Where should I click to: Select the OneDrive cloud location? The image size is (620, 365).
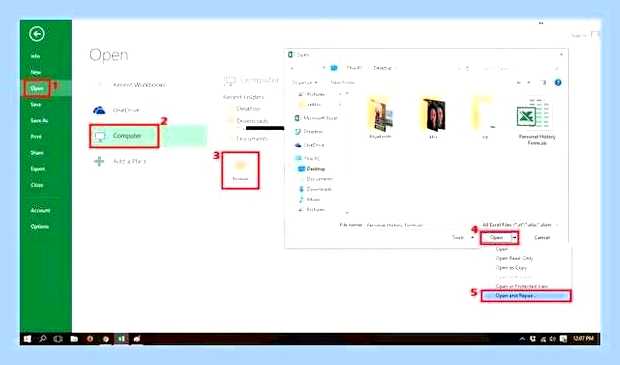125,110
